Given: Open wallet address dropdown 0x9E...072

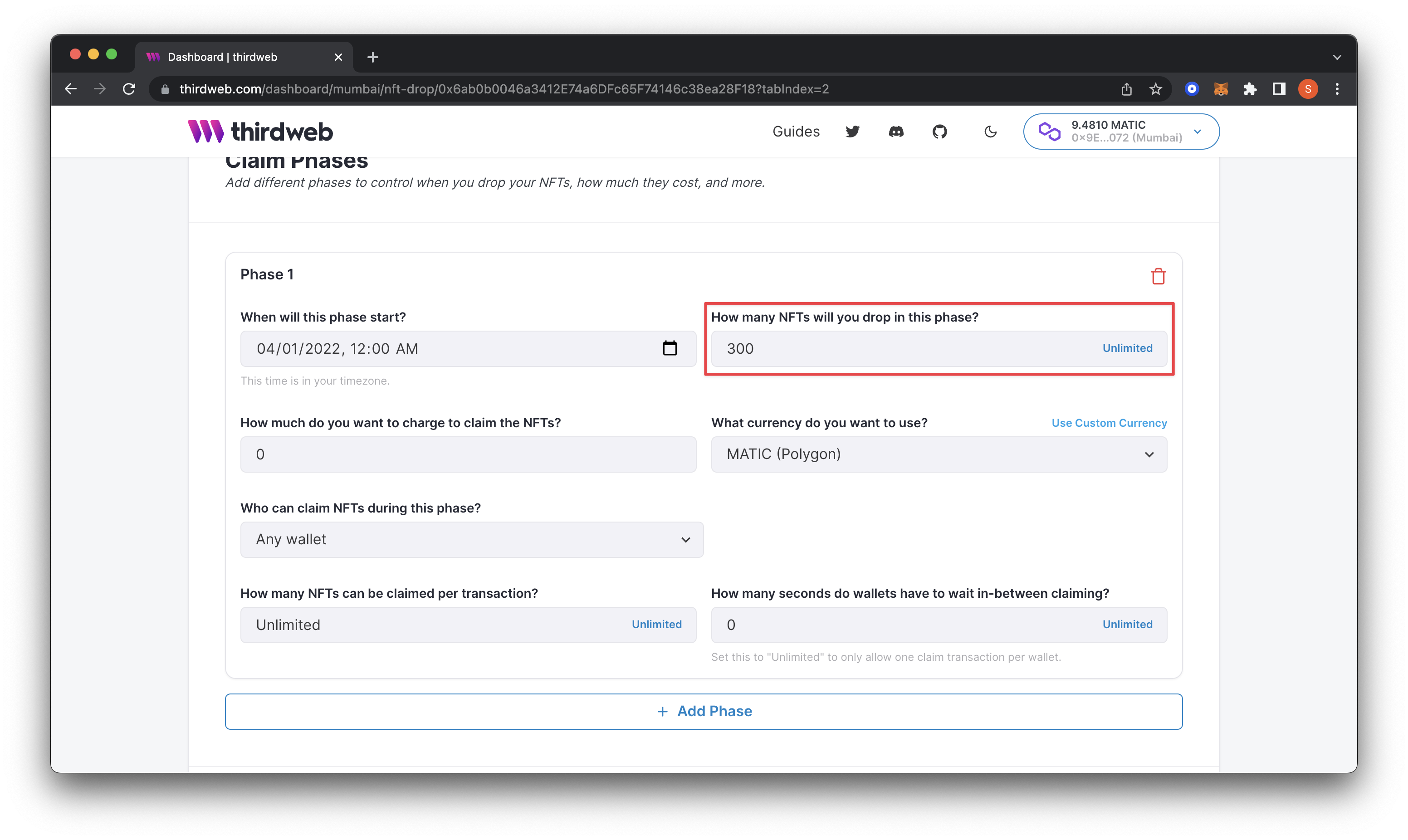Looking at the screenshot, I should (1119, 131).
